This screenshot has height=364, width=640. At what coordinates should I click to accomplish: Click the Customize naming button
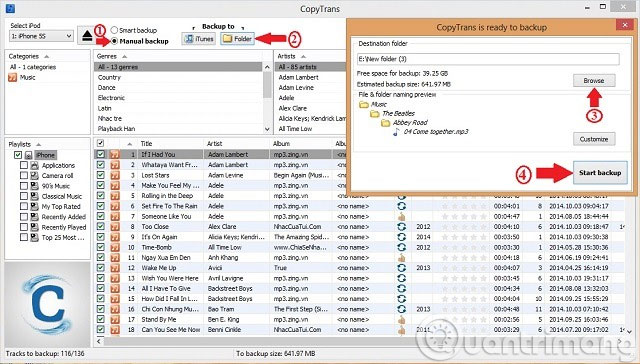pyautogui.click(x=594, y=139)
